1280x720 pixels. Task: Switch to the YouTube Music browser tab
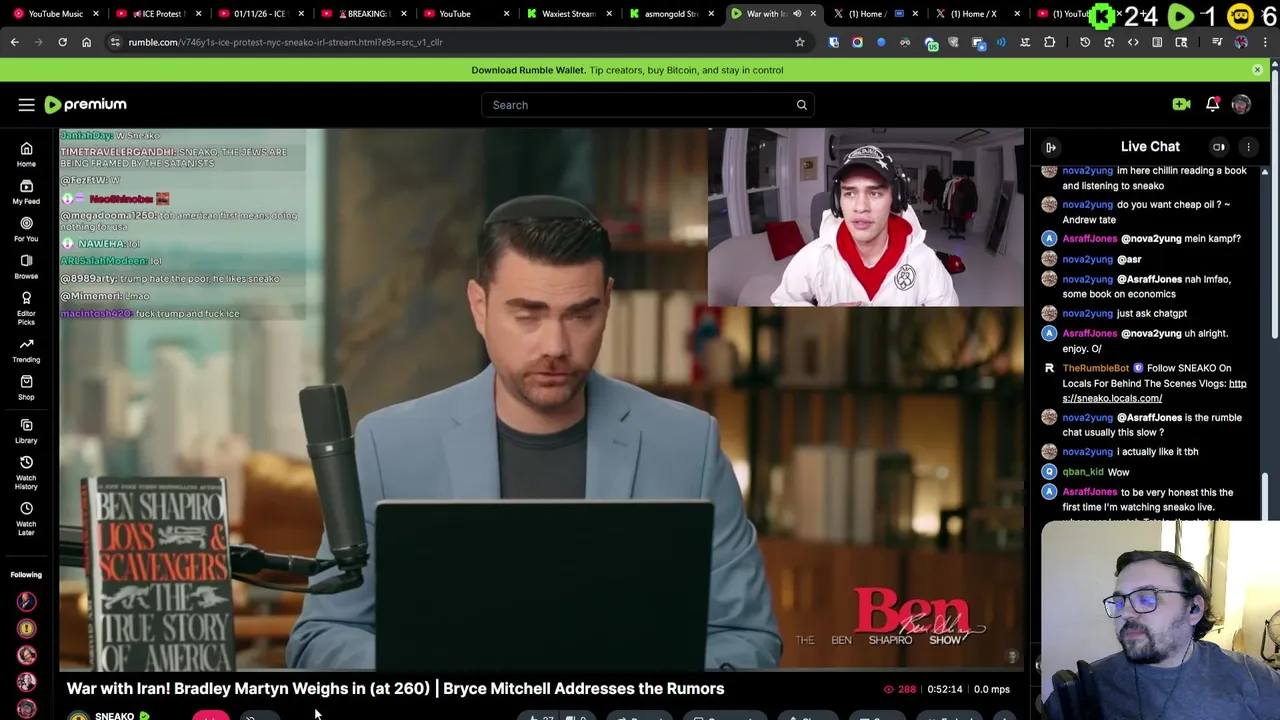coord(56,14)
